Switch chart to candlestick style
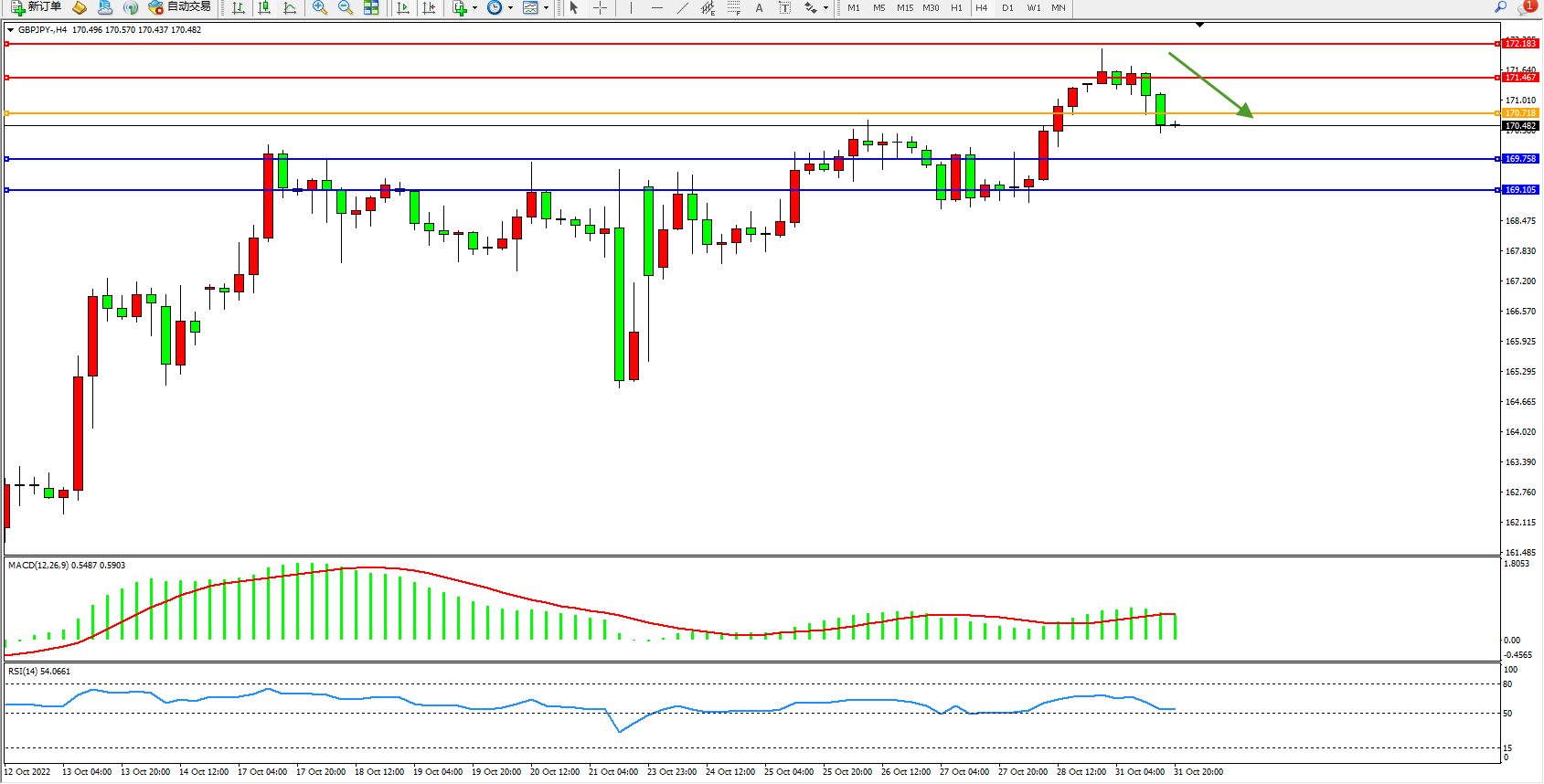Image resolution: width=1544 pixels, height=784 pixels. pyautogui.click(x=264, y=7)
